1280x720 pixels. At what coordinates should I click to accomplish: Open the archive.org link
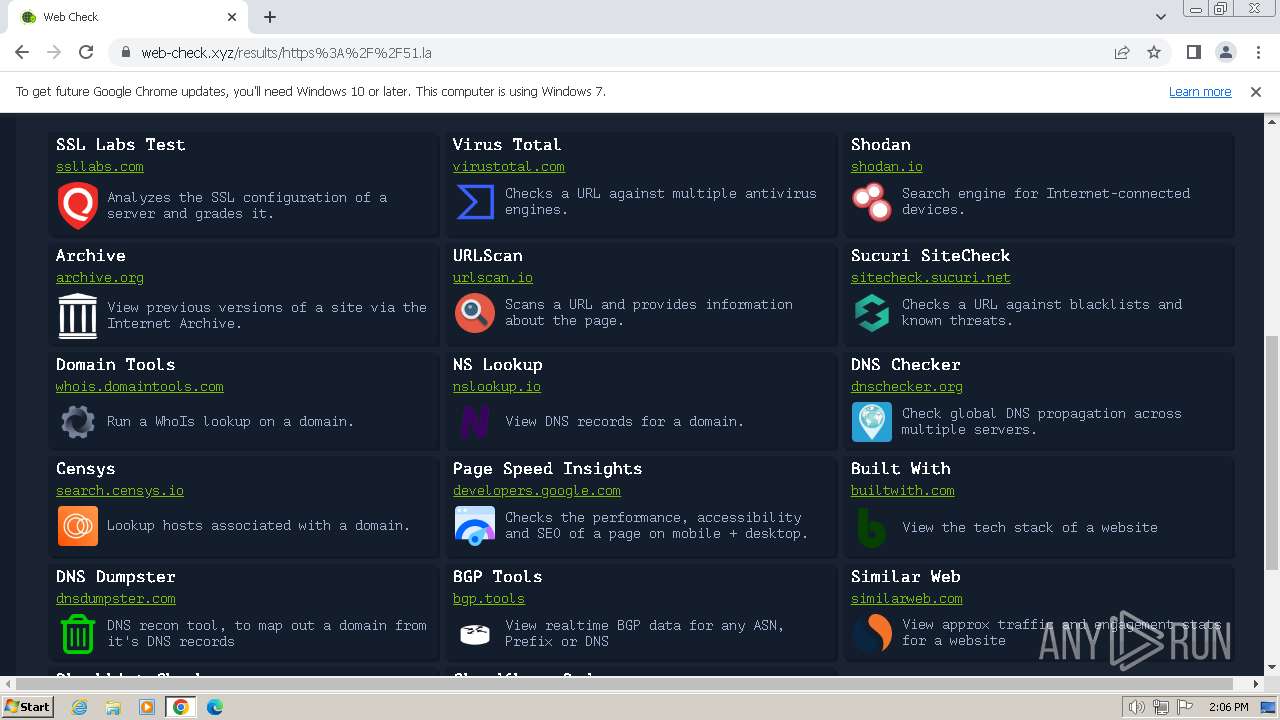click(100, 278)
